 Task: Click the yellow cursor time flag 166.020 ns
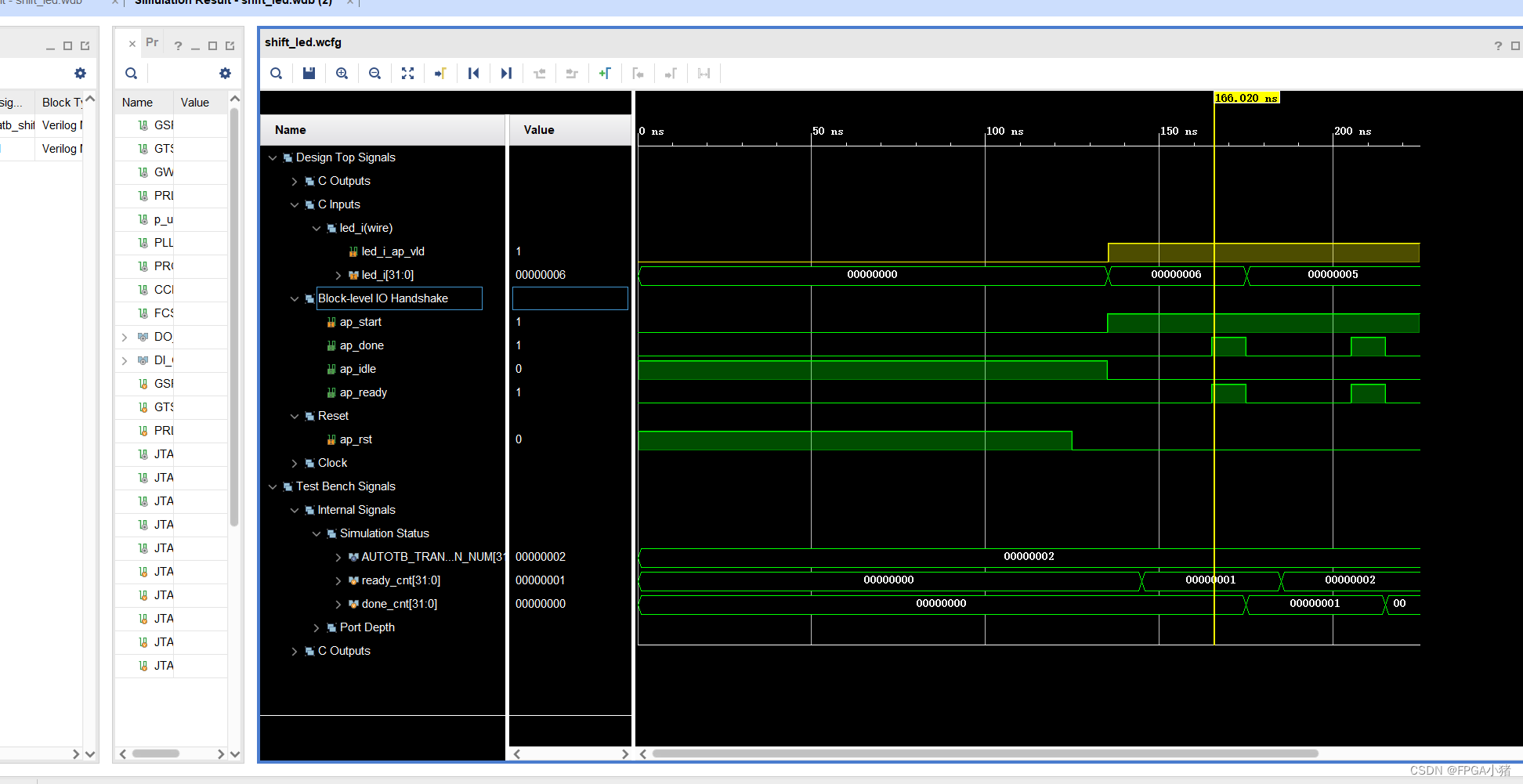(1246, 98)
